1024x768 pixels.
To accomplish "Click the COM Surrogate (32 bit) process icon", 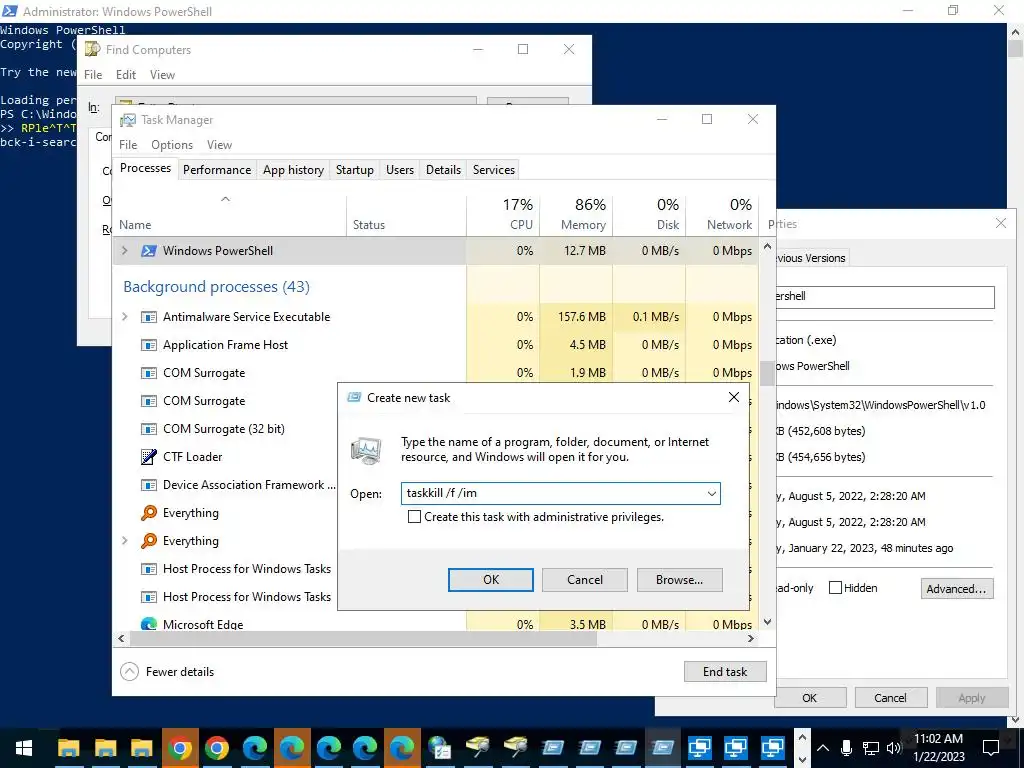I will (x=149, y=429).
